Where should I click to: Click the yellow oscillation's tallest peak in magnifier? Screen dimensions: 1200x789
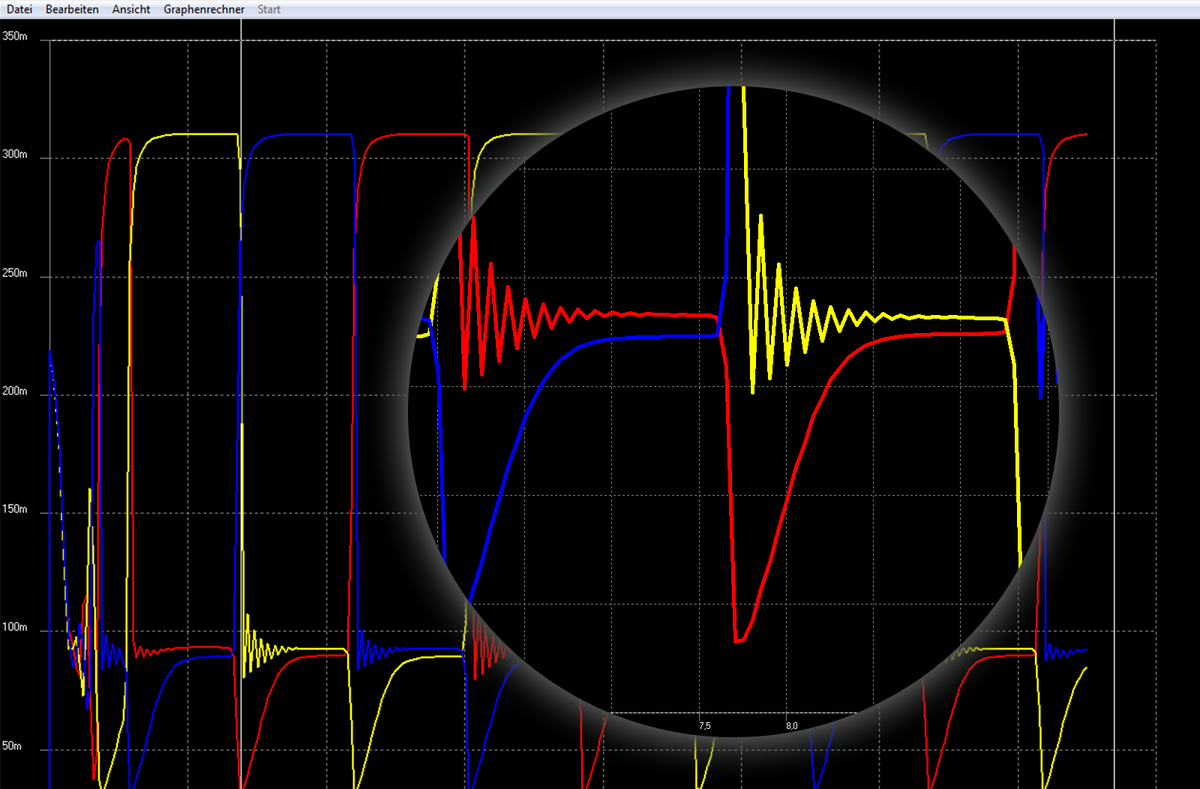tap(761, 216)
